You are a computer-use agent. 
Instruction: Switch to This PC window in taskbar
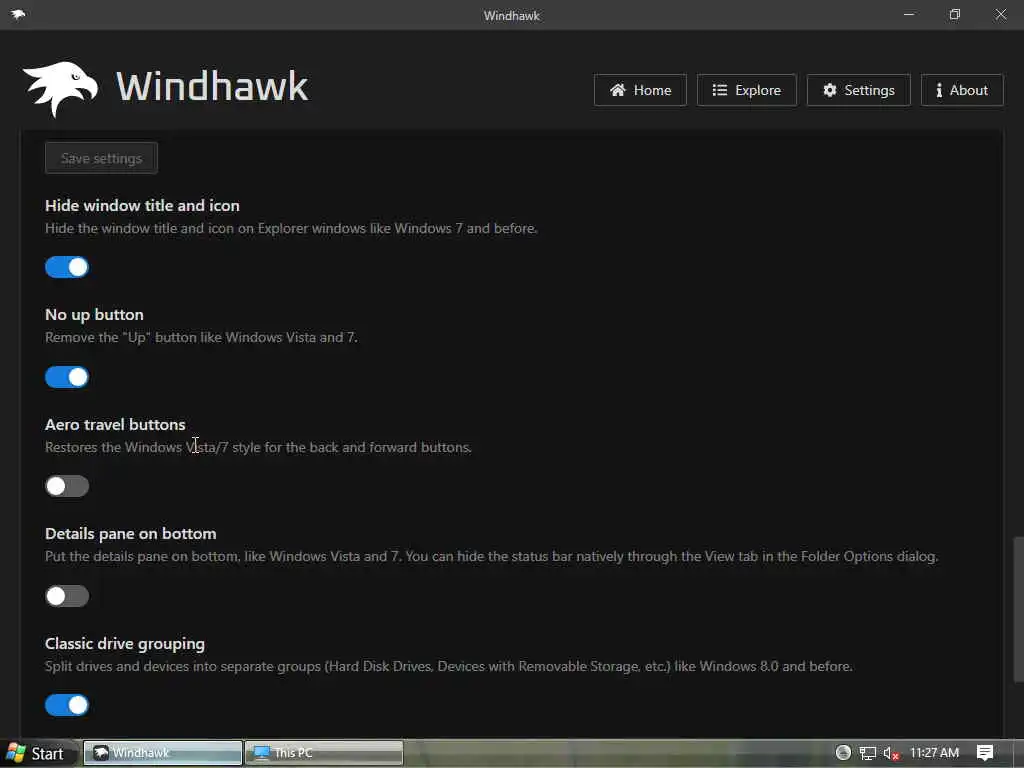point(324,753)
